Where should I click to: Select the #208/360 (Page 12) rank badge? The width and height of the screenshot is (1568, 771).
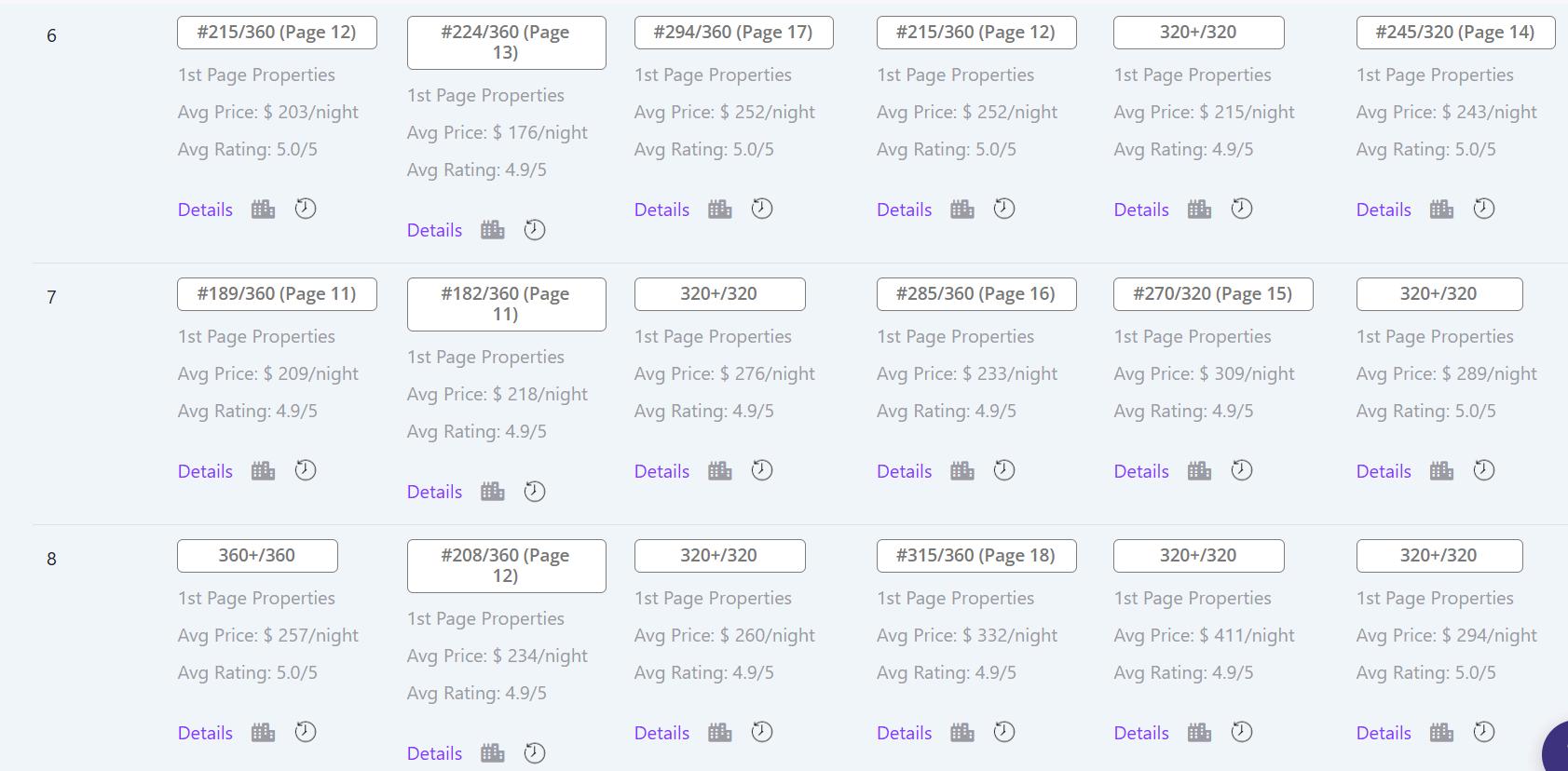click(x=506, y=565)
